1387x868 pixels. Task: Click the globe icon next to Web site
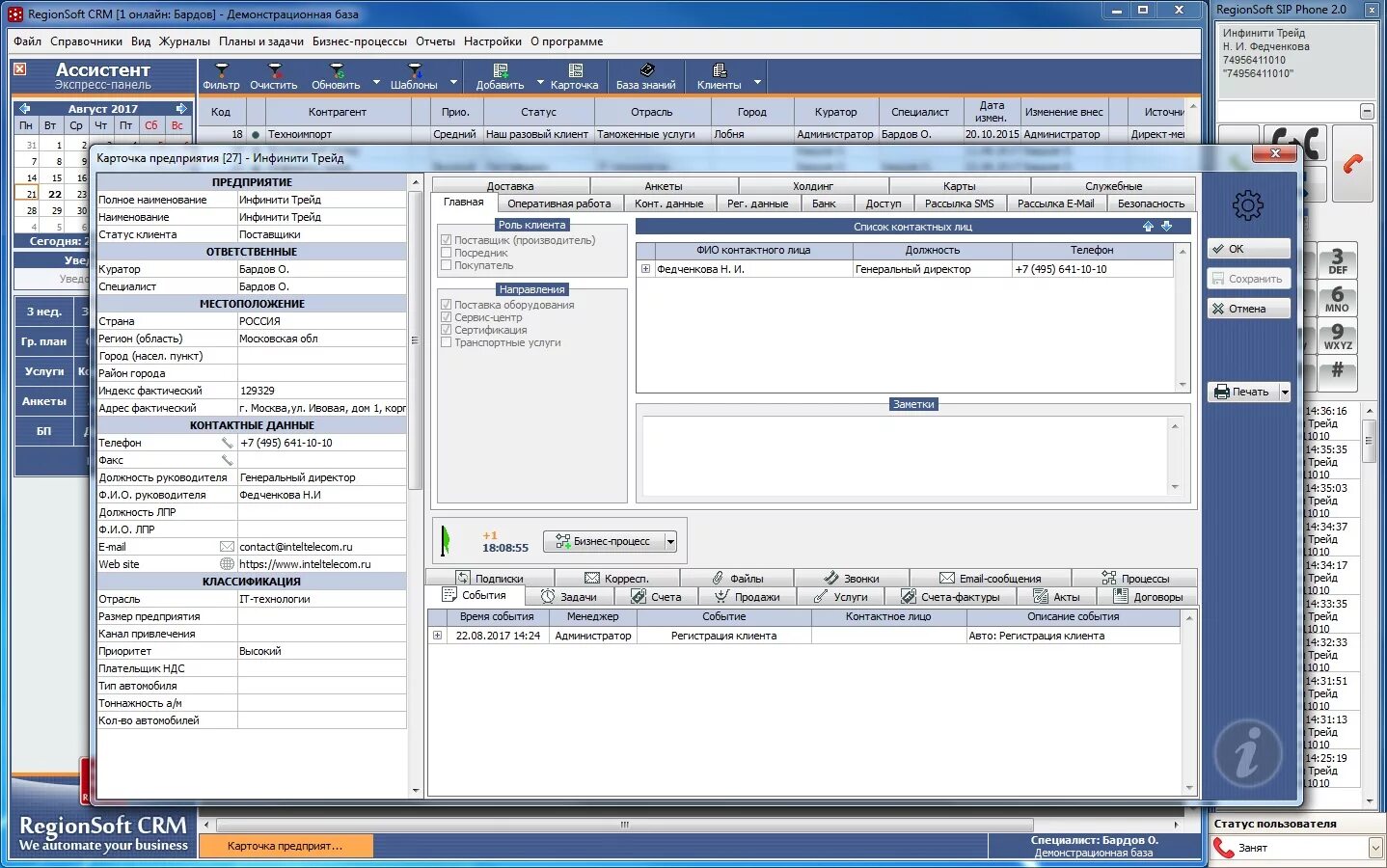[228, 564]
